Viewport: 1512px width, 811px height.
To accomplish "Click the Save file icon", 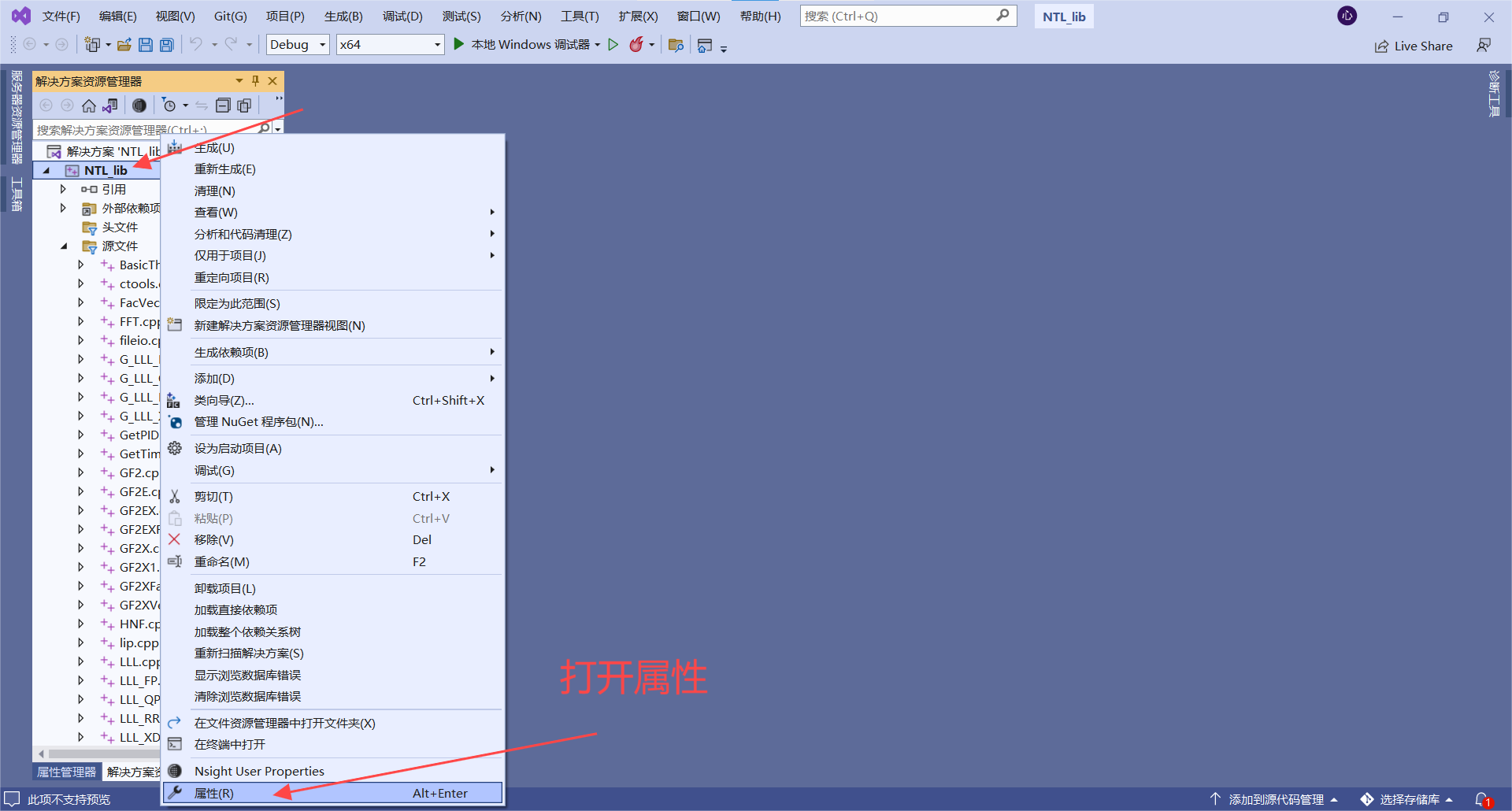I will [146, 45].
